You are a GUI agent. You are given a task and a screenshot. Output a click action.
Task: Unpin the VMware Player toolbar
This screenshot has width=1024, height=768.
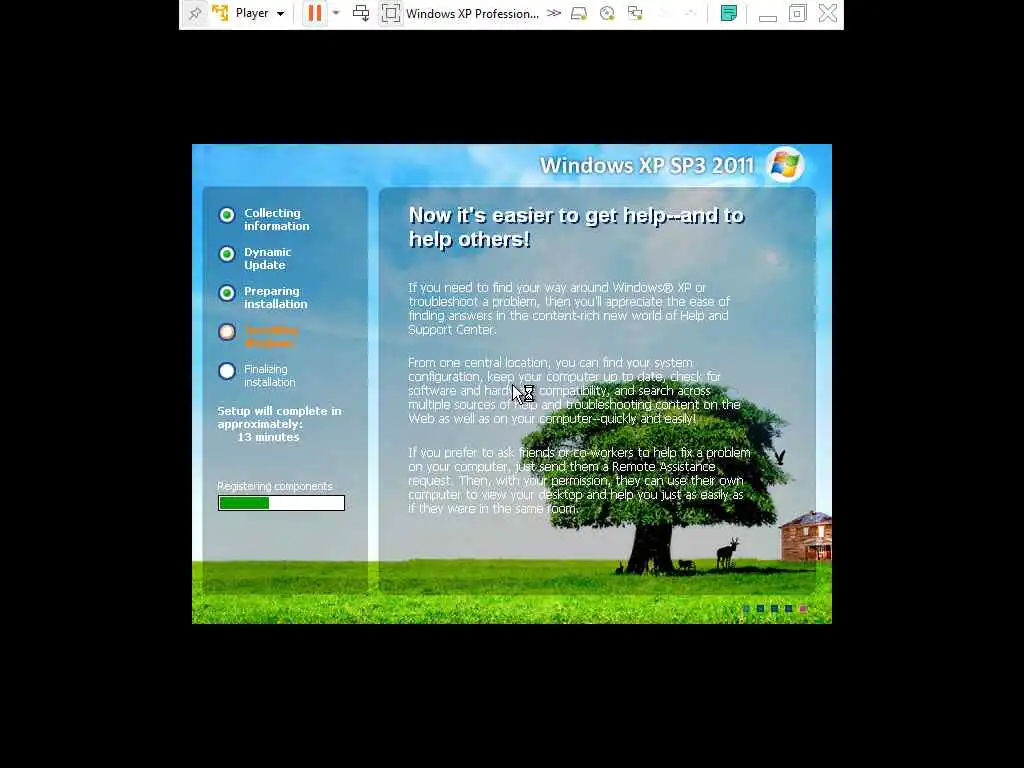pyautogui.click(x=195, y=13)
